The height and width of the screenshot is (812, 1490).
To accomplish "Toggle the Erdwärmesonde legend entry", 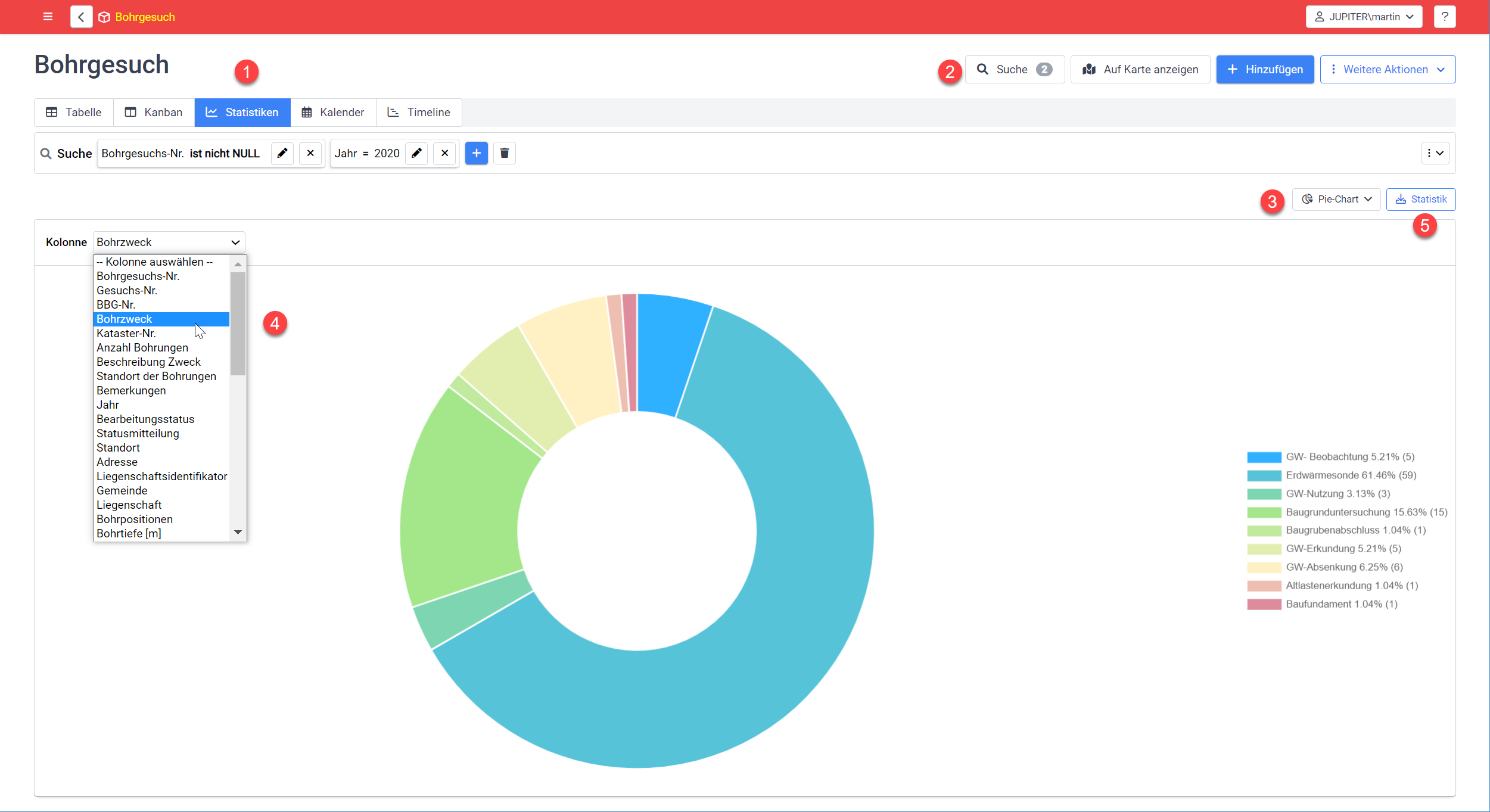I will click(x=1332, y=475).
